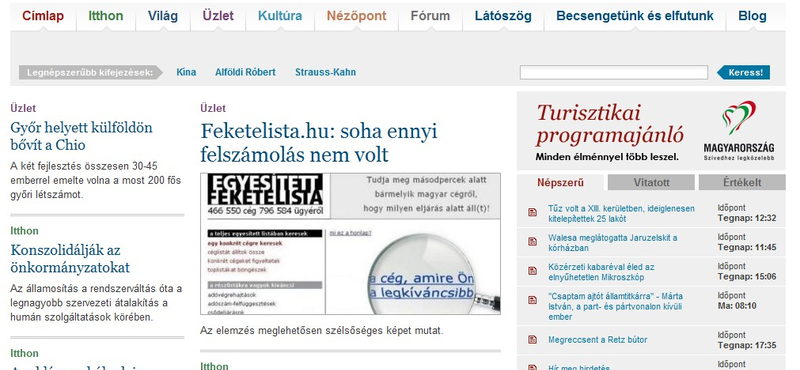Open the Kultúra section in navigation
This screenshot has height=370, width=800.
coord(280,16)
